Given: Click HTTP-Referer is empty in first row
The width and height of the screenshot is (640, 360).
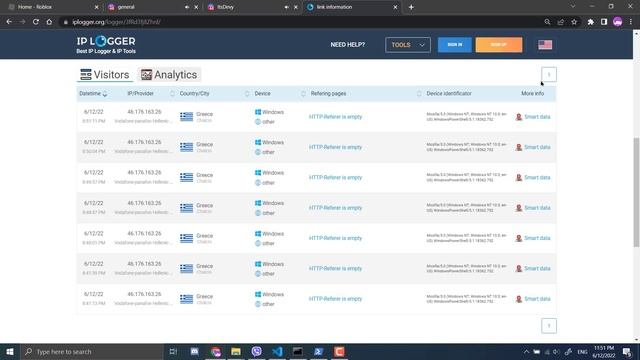Looking at the screenshot, I should tap(336, 117).
